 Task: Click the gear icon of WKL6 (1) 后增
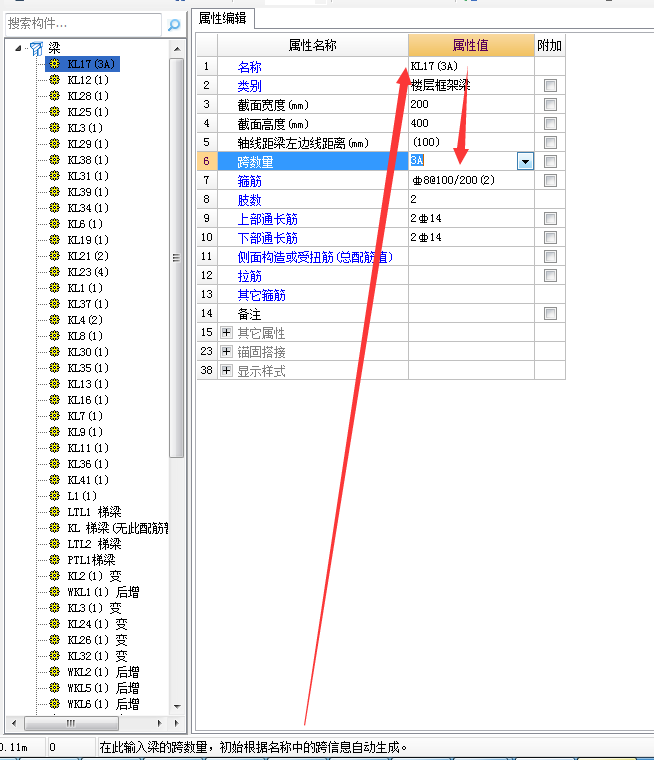pos(55,703)
